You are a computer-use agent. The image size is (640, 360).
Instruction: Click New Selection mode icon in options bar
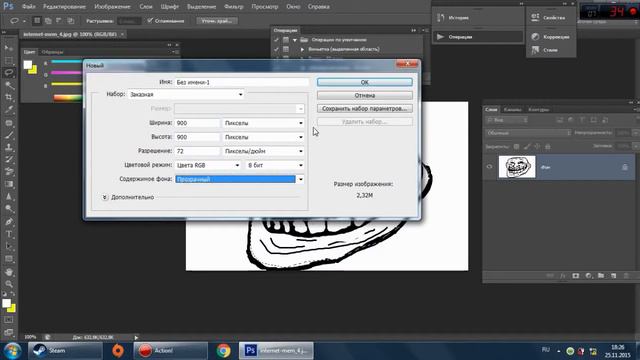click(x=37, y=20)
